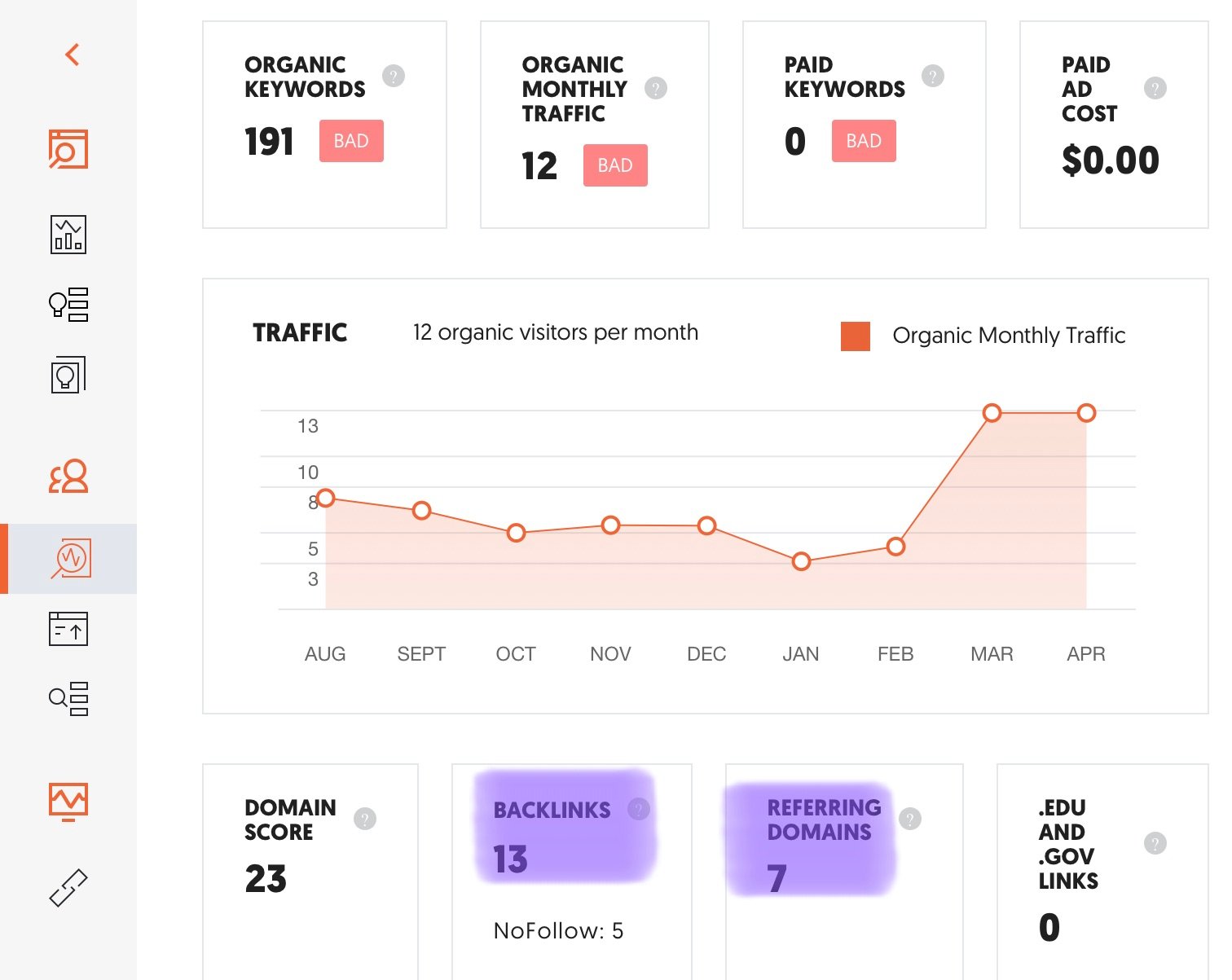Image resolution: width=1232 pixels, height=980 pixels.
Task: Select the keyword research list icon
Action: tap(69, 698)
